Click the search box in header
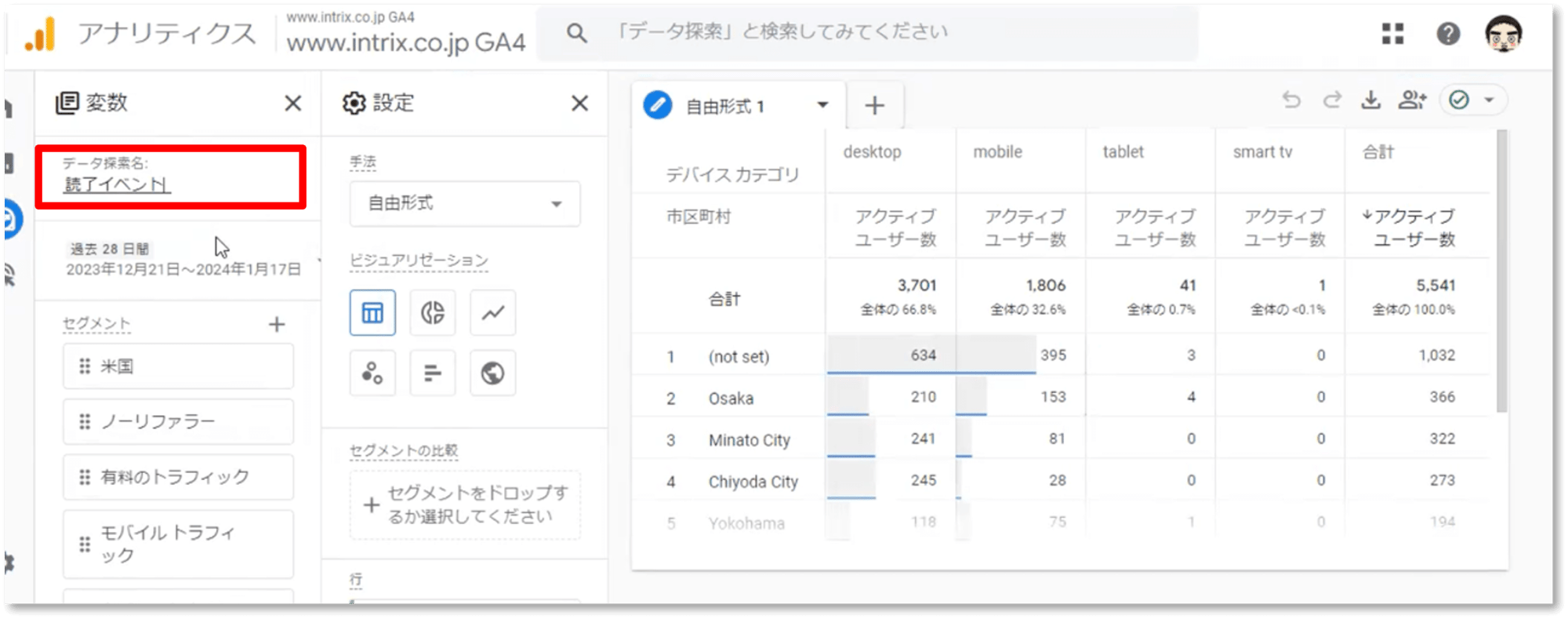This screenshot has height=619, width=1568. pyautogui.click(x=862, y=33)
